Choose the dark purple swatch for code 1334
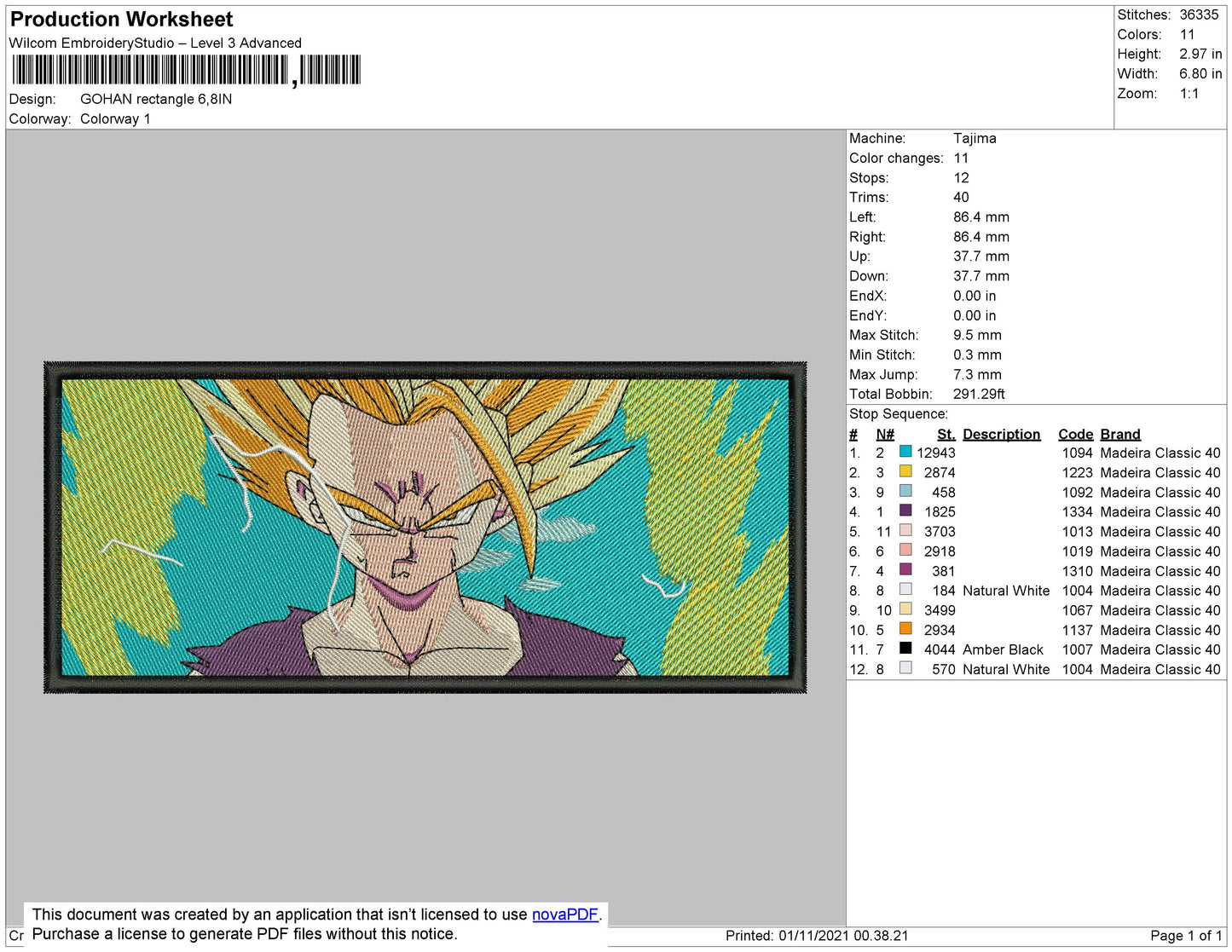Screen dimensions: 1232x952 (905, 511)
